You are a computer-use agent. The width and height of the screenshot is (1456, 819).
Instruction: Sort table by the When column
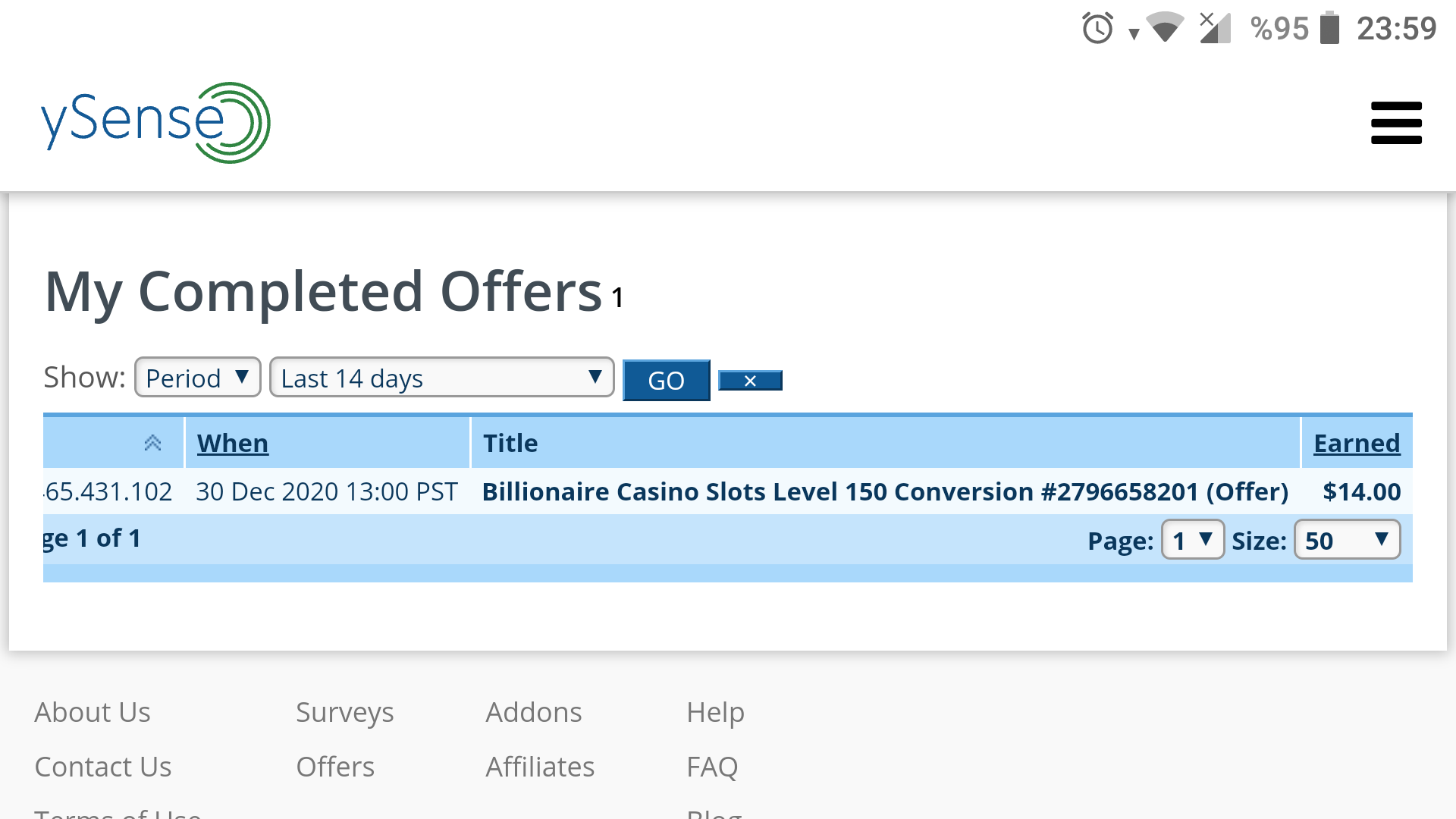[233, 443]
